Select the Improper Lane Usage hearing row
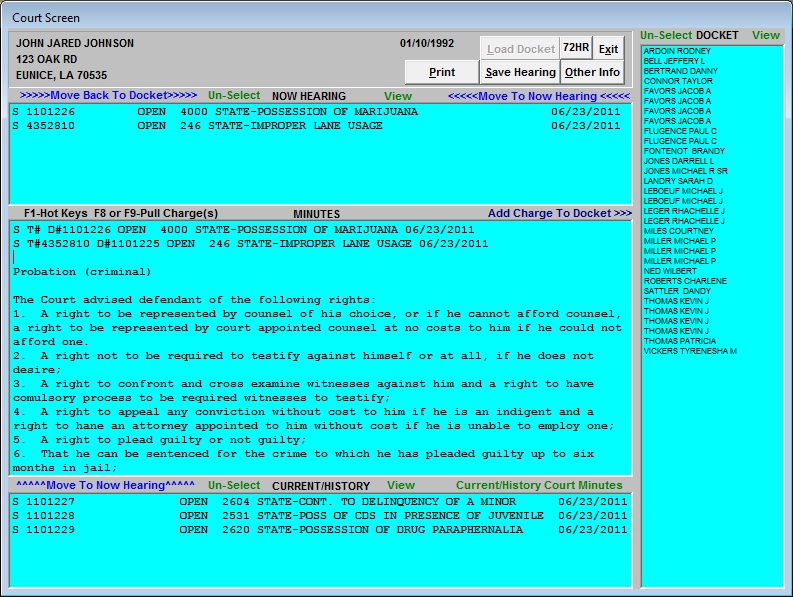The image size is (793, 597). click(x=316, y=126)
